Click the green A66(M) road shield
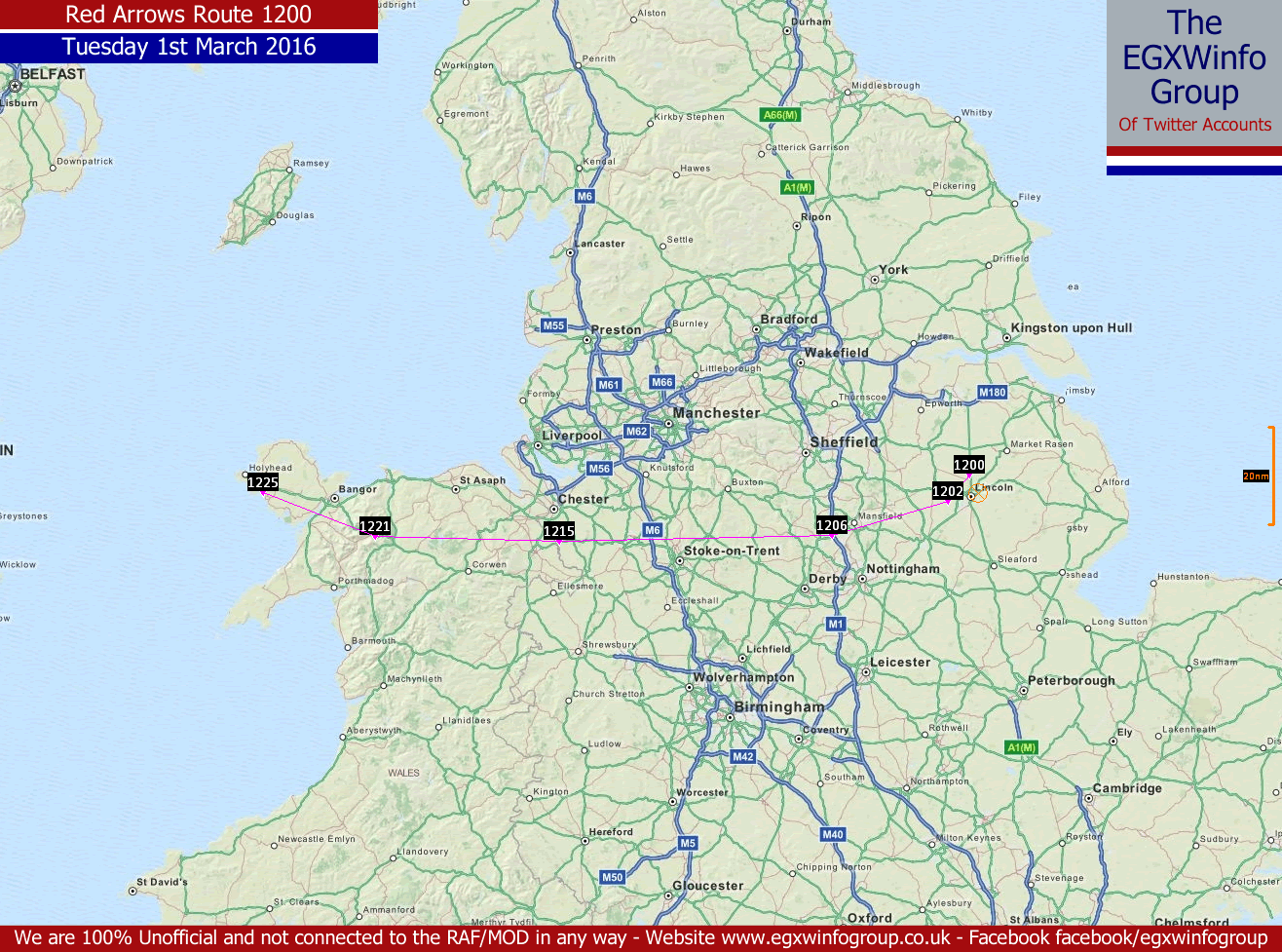This screenshot has height=952, width=1282. point(780,115)
